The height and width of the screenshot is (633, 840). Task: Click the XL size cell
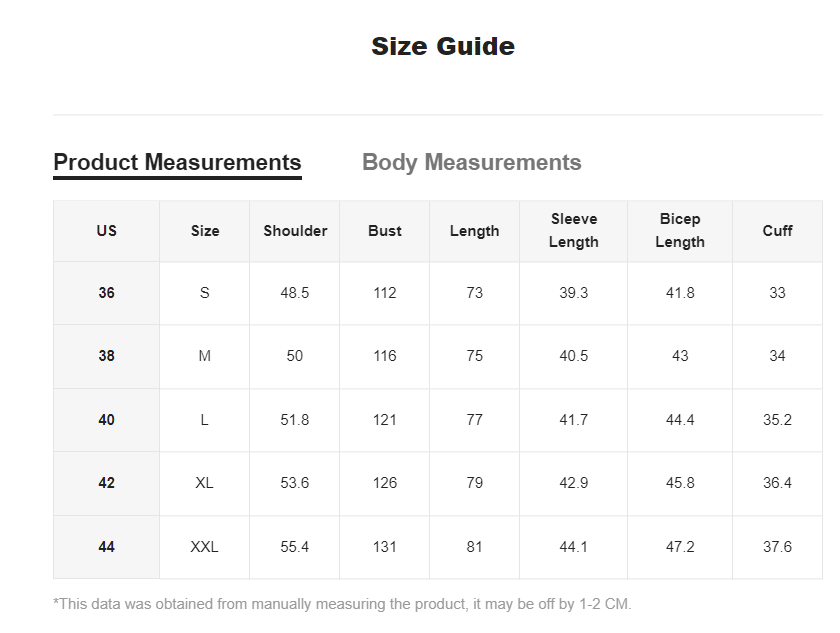tap(204, 483)
